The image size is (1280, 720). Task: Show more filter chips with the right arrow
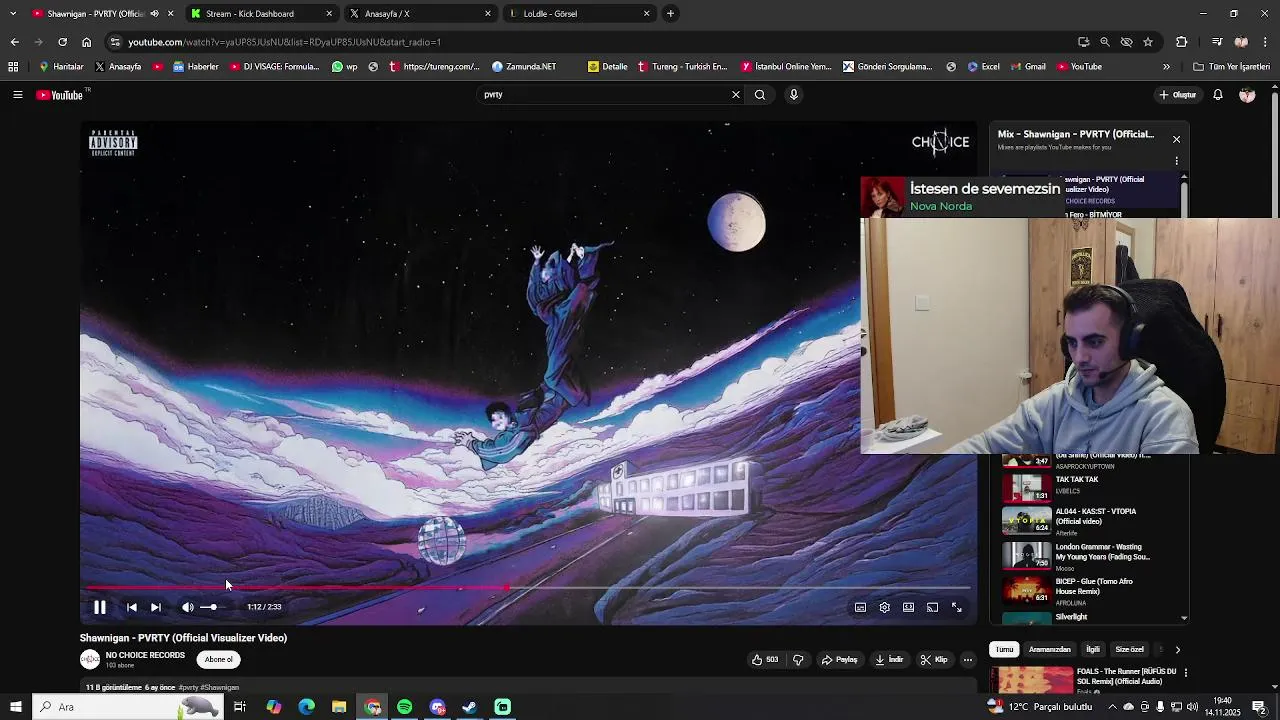pyautogui.click(x=1177, y=650)
